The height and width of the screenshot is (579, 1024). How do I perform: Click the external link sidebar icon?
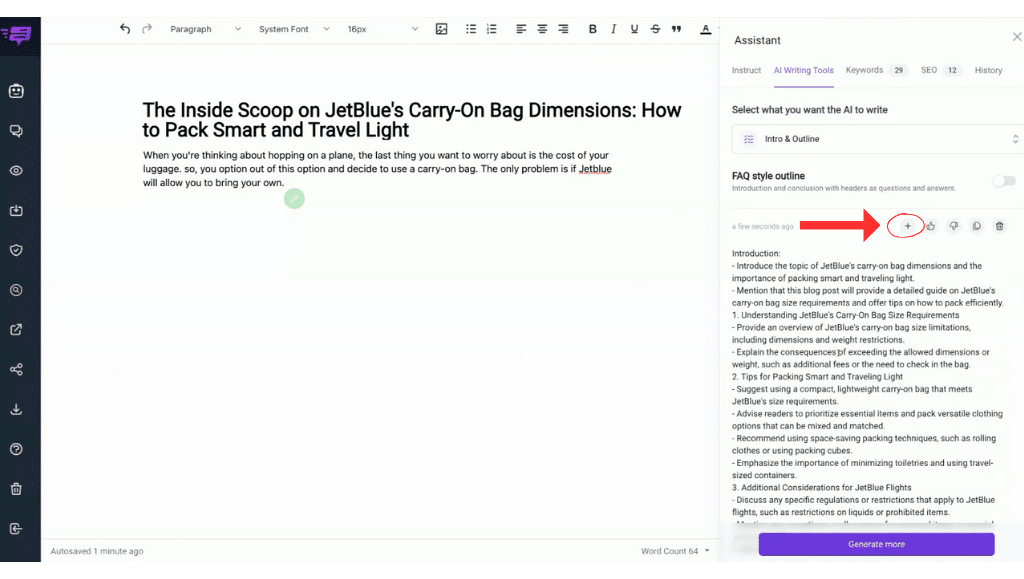click(16, 330)
